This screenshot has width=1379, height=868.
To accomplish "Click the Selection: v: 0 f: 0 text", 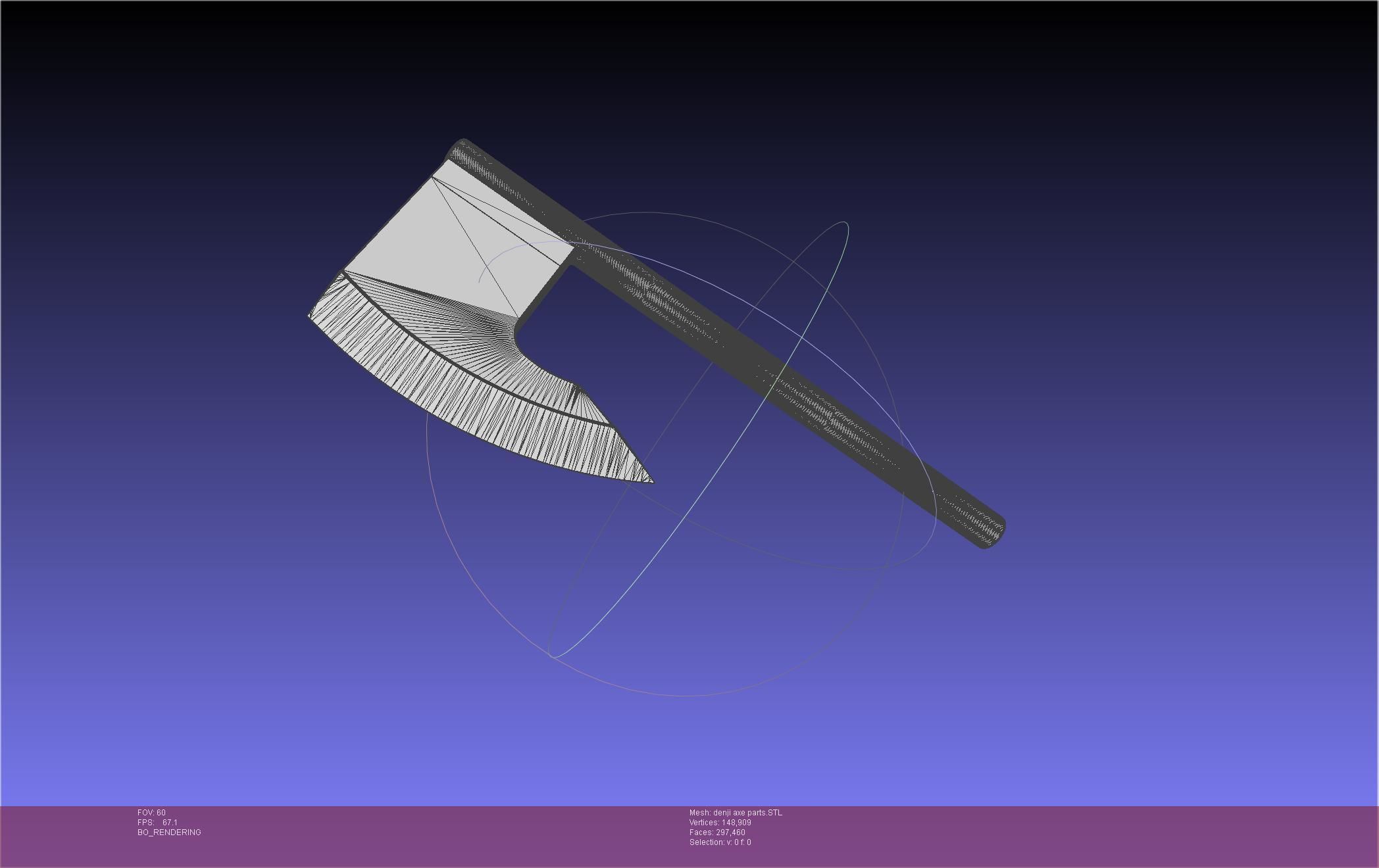I will 720,842.
